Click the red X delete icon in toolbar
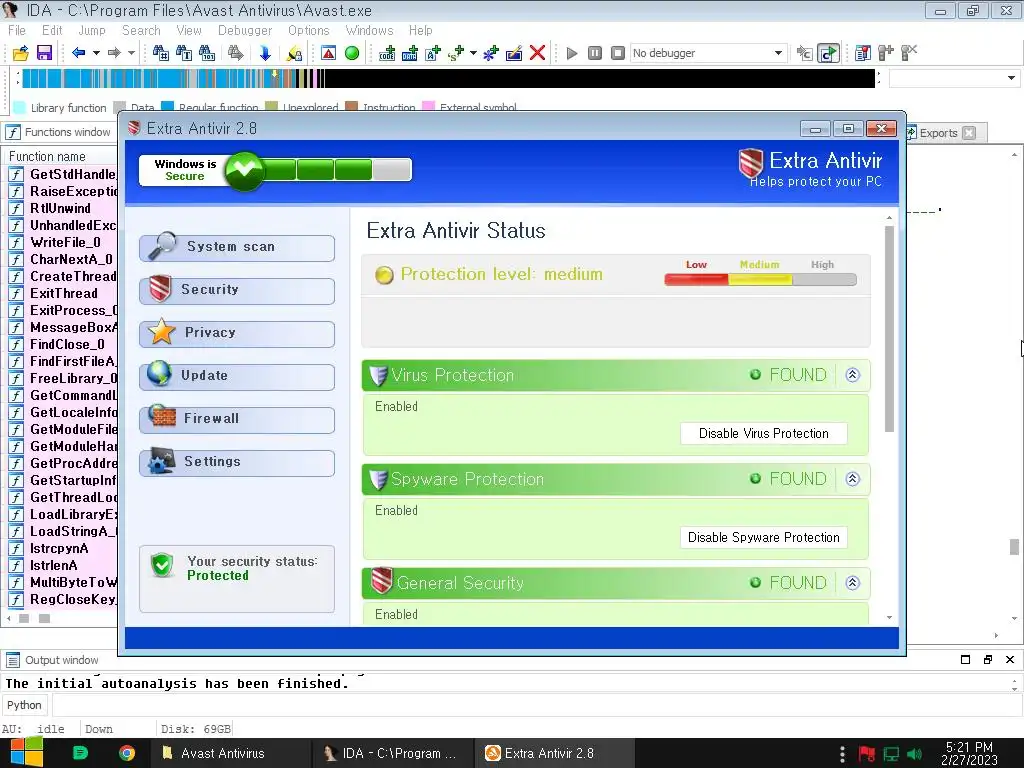Image resolution: width=1024 pixels, height=768 pixels. point(537,53)
